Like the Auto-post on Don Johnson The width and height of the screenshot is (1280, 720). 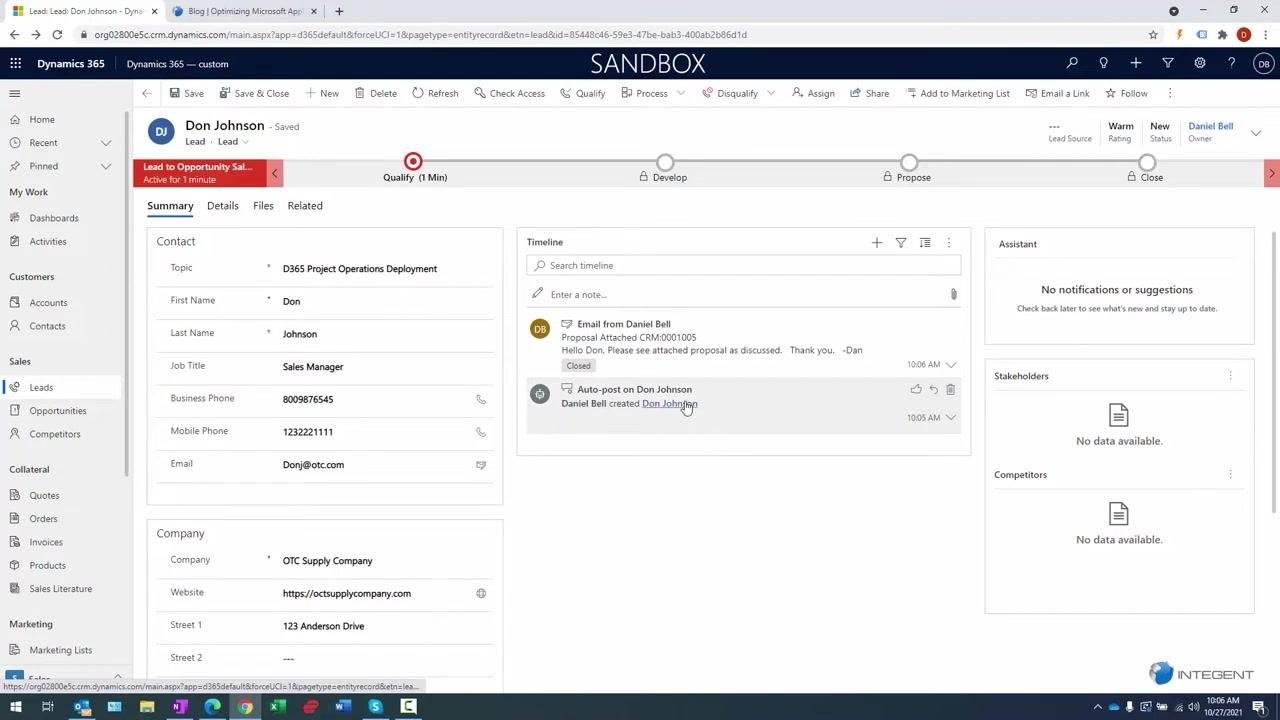pos(916,389)
